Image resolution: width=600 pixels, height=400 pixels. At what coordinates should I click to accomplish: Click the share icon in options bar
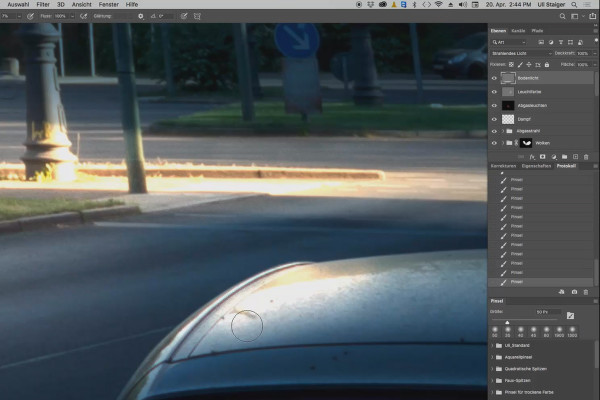[x=592, y=16]
